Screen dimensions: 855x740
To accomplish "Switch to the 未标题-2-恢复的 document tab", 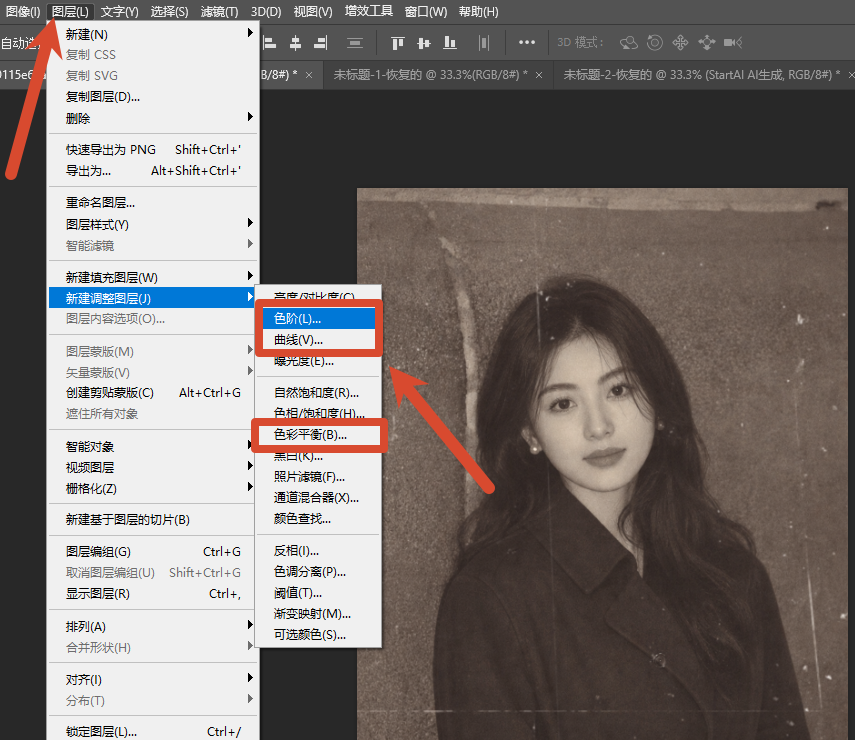I will pyautogui.click(x=702, y=75).
